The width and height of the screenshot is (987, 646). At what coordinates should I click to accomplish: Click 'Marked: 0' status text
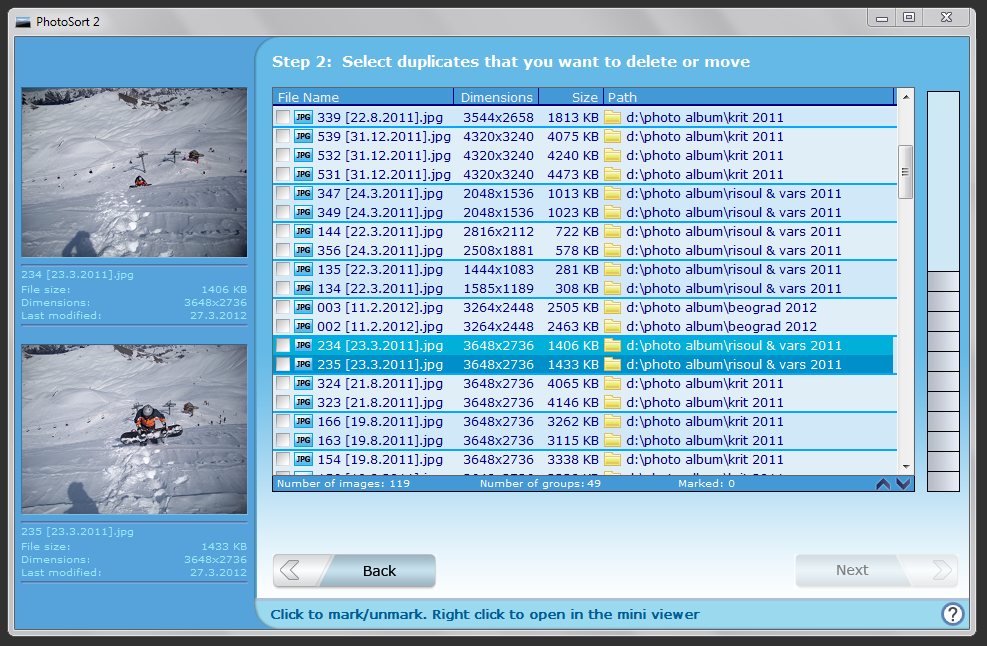click(x=706, y=484)
